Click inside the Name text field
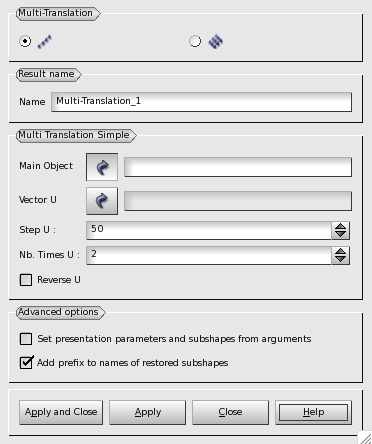 (201, 102)
